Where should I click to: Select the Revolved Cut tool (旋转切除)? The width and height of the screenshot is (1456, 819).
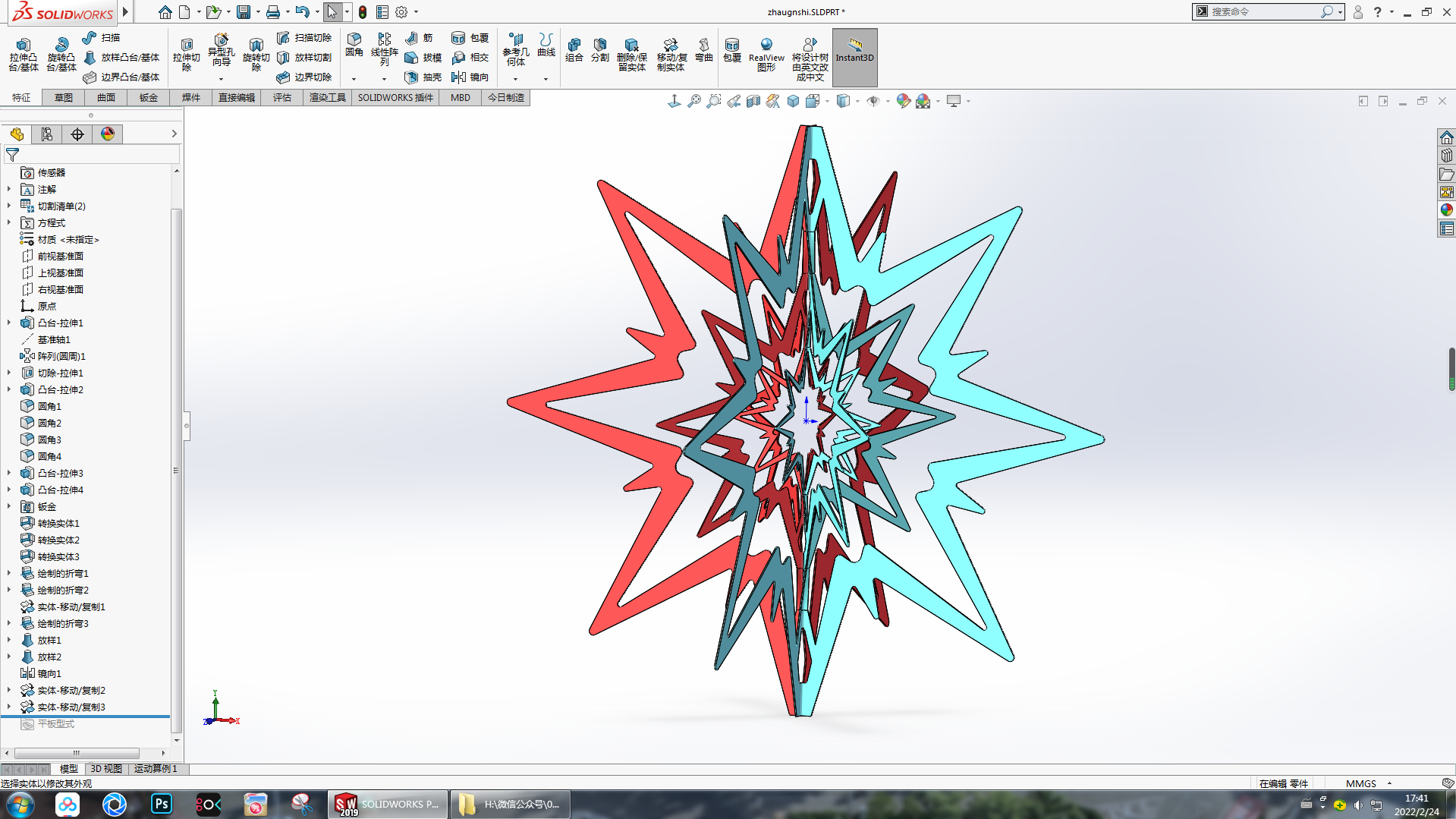pos(256,55)
